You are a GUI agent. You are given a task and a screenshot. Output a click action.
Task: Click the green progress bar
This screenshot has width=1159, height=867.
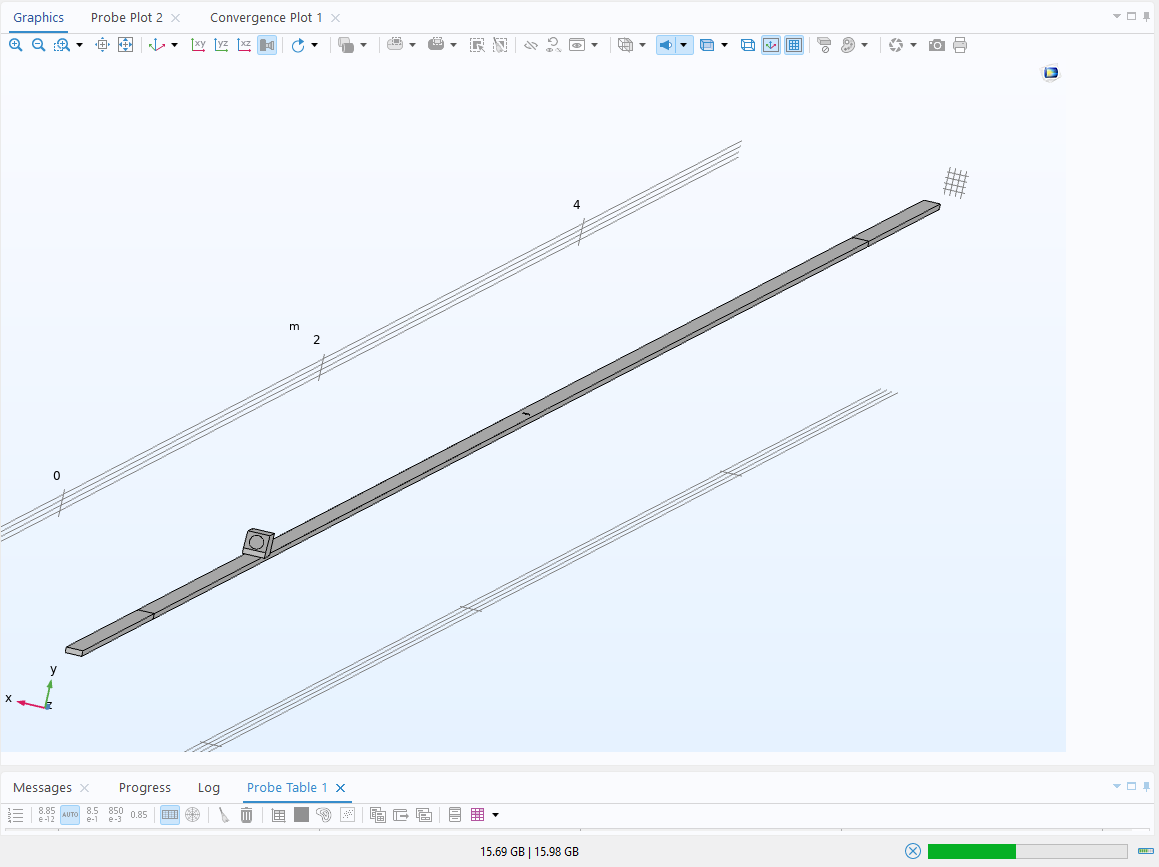[x=971, y=851]
